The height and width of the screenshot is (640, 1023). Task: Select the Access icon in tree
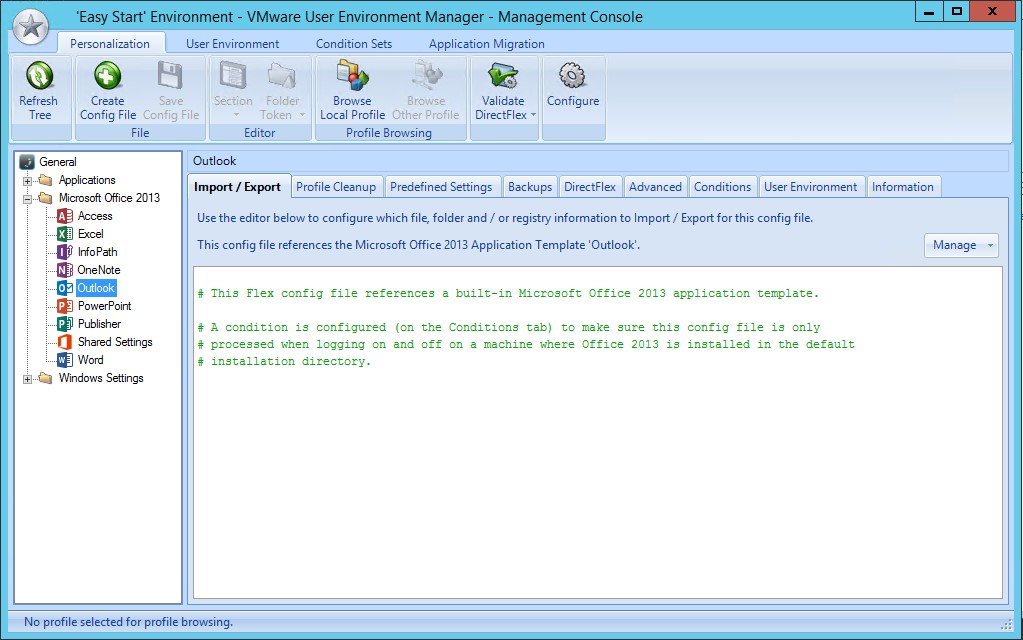click(65, 216)
